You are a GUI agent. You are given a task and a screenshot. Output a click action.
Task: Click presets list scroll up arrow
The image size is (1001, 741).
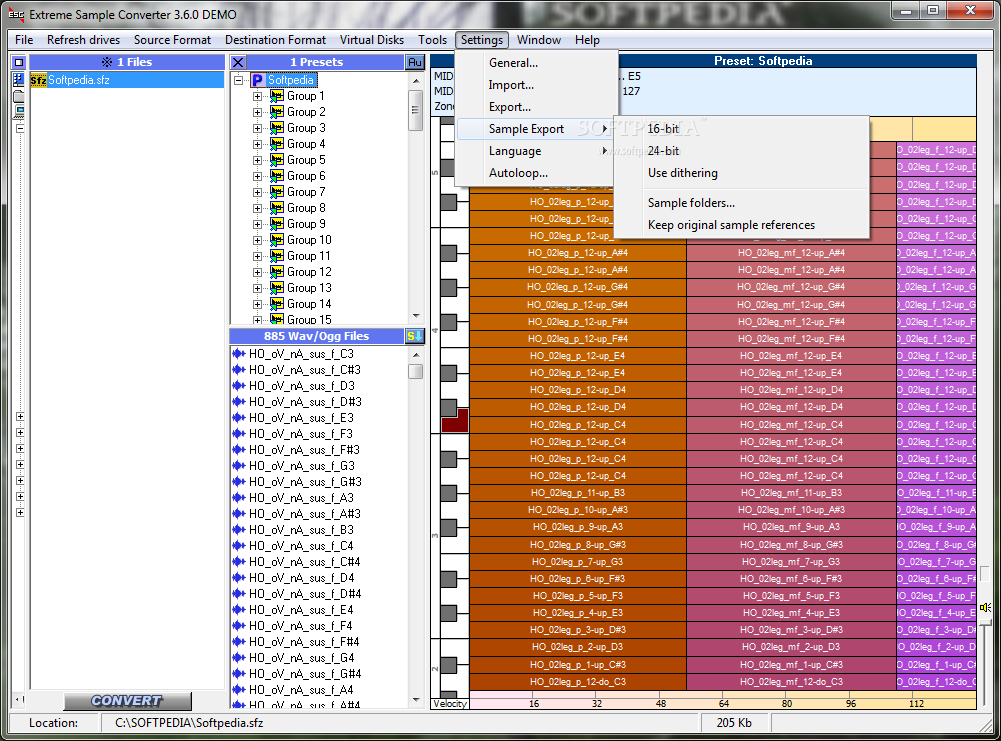[x=416, y=81]
